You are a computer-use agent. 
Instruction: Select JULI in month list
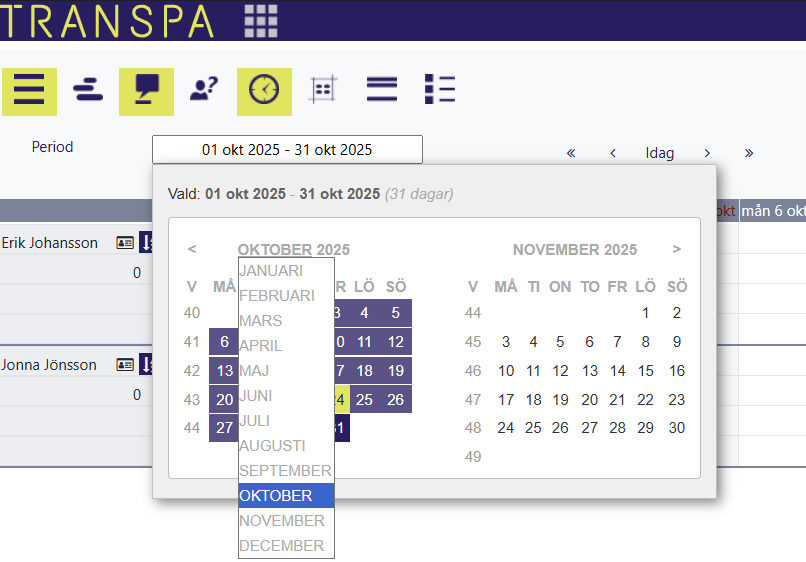[286, 421]
